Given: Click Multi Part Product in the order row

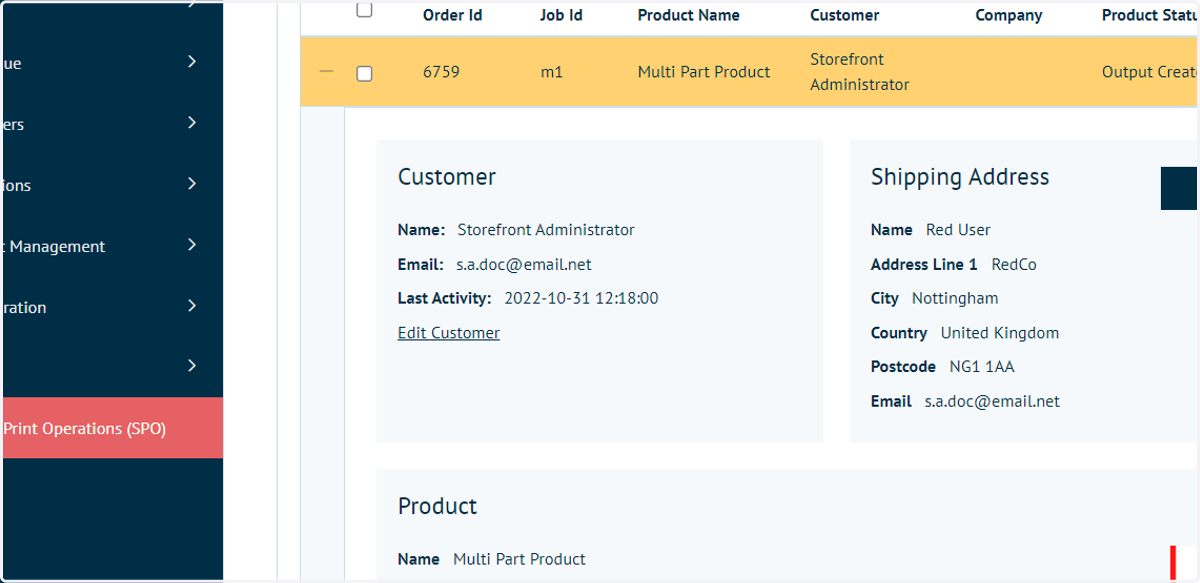Looking at the screenshot, I should pyautogui.click(x=704, y=72).
